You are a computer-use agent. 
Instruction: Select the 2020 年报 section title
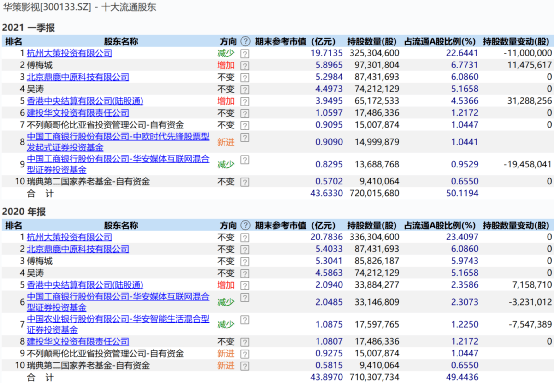(x=24, y=212)
